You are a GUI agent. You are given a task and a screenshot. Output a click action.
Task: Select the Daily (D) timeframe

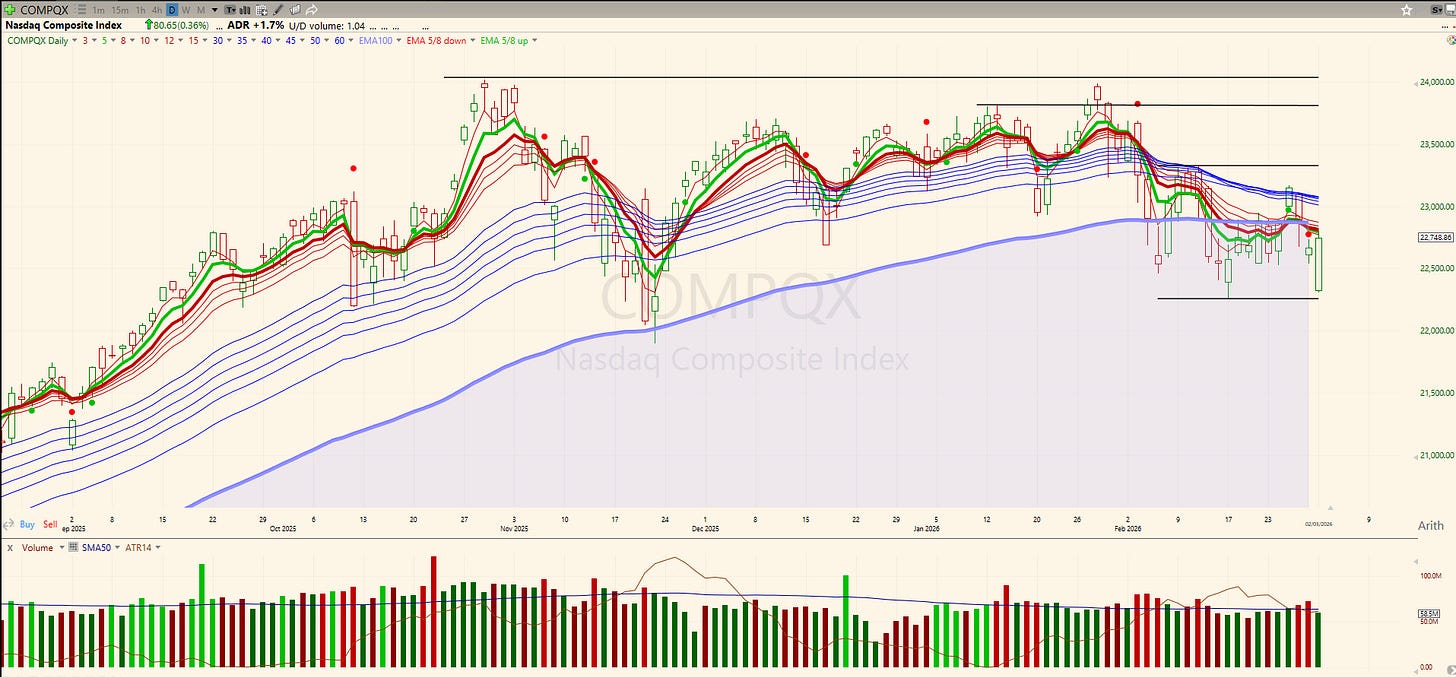[172, 10]
